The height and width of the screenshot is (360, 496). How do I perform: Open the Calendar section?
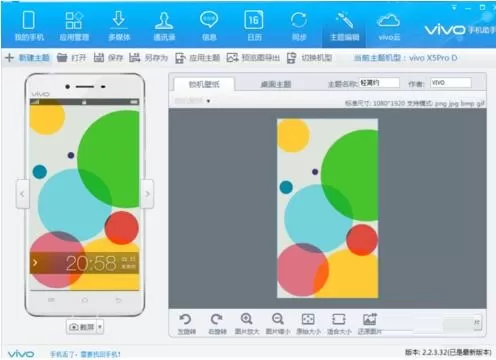pyautogui.click(x=254, y=26)
